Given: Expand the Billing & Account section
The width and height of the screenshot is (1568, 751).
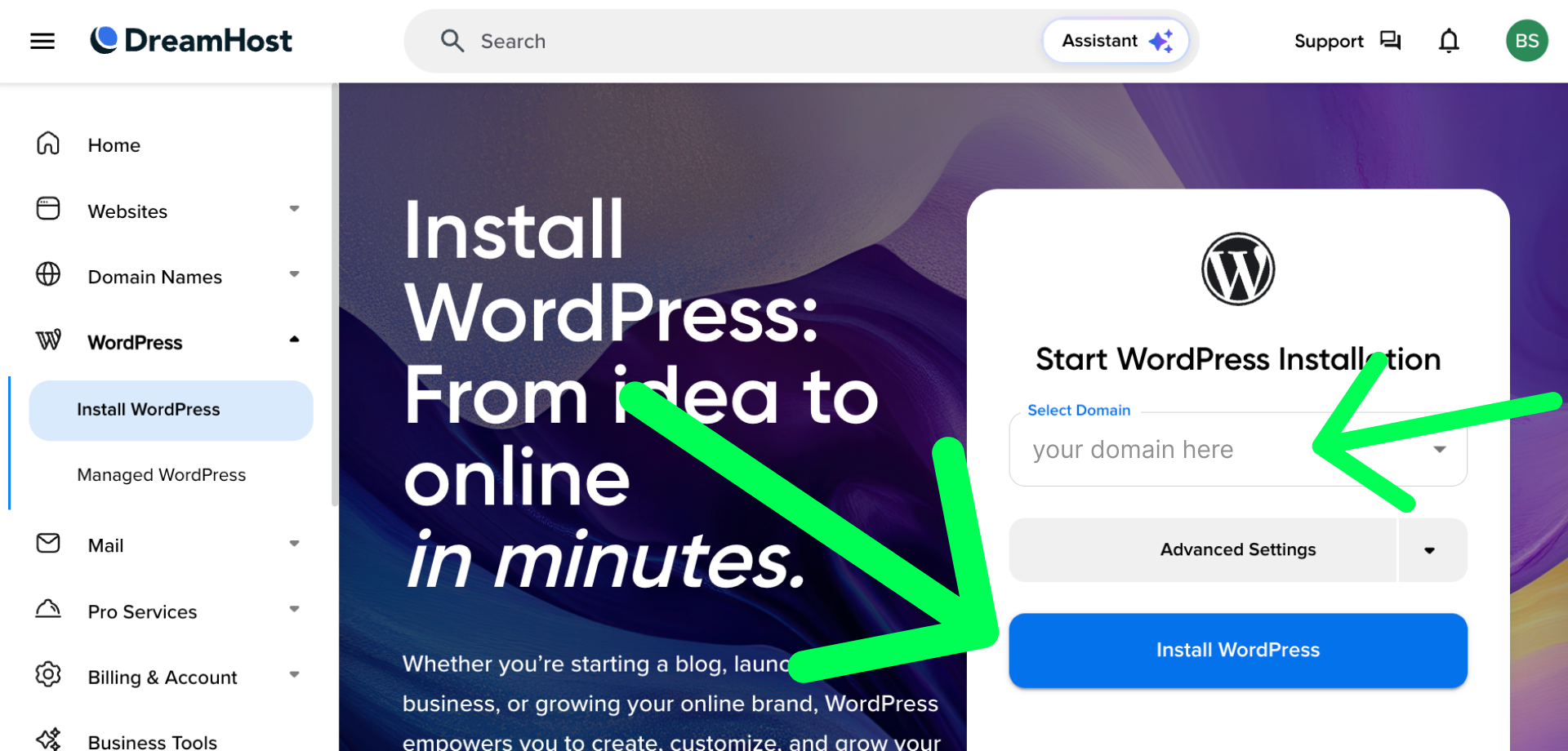Looking at the screenshot, I should (x=295, y=674).
